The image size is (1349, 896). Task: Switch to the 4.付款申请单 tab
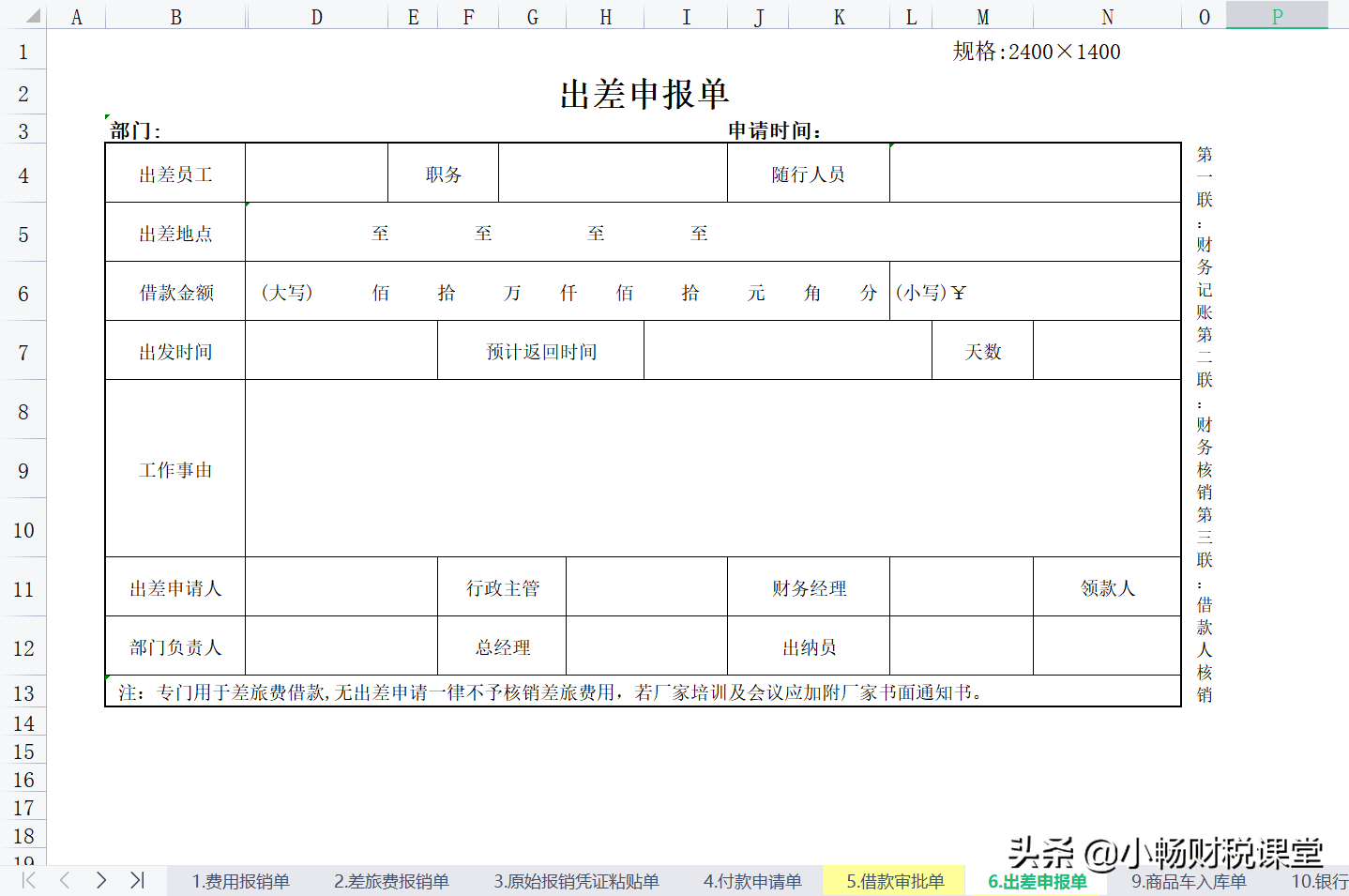tap(752, 881)
